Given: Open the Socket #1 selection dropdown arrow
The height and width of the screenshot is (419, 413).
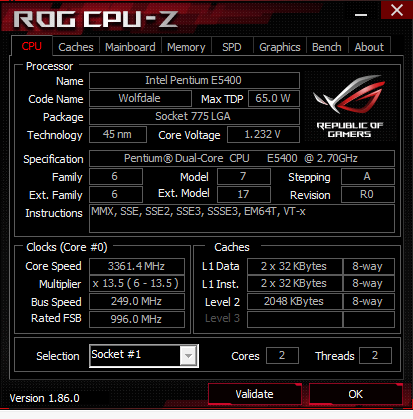Looking at the screenshot, I should (x=188, y=356).
